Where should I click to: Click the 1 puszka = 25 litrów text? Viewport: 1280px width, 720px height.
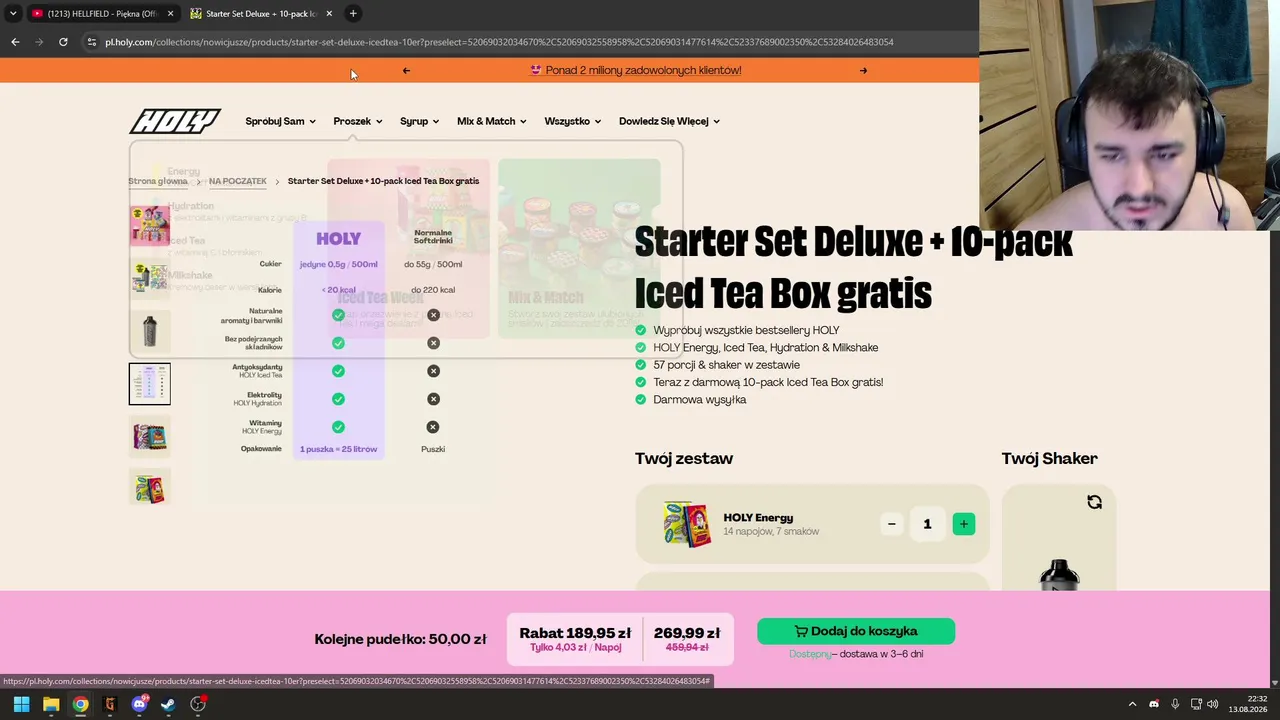point(339,449)
